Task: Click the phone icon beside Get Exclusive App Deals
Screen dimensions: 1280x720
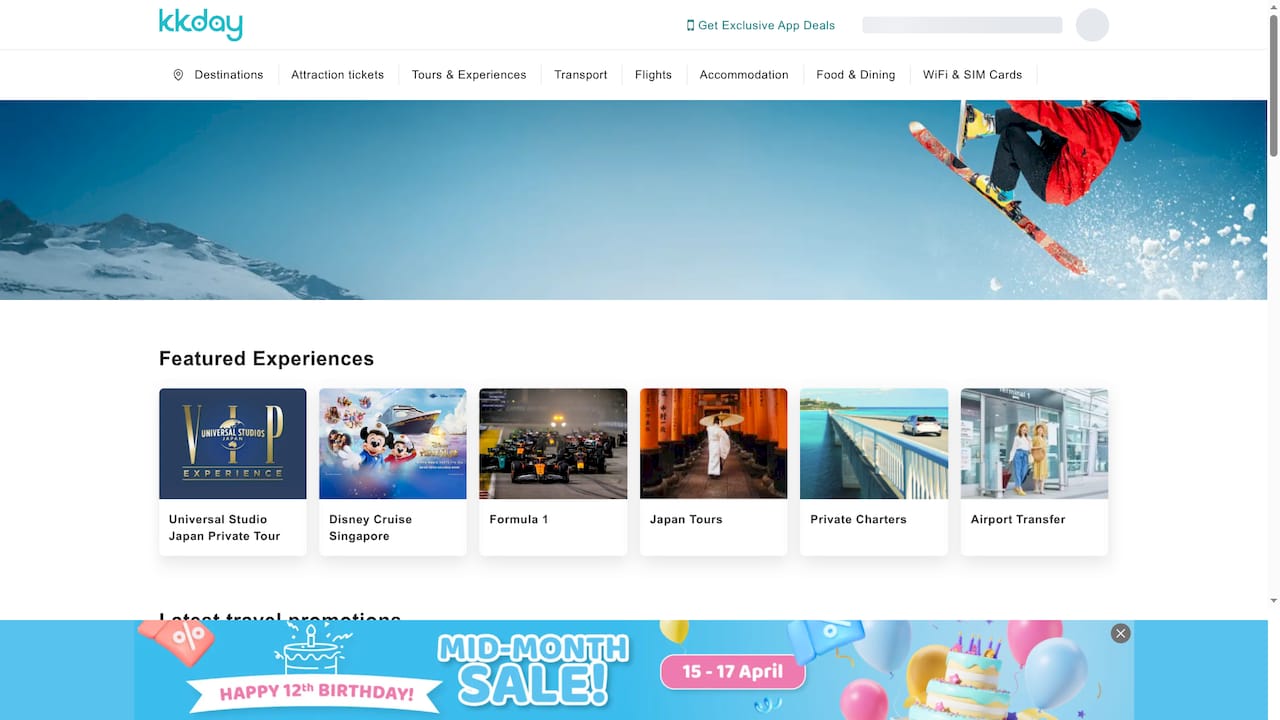Action: tap(690, 25)
